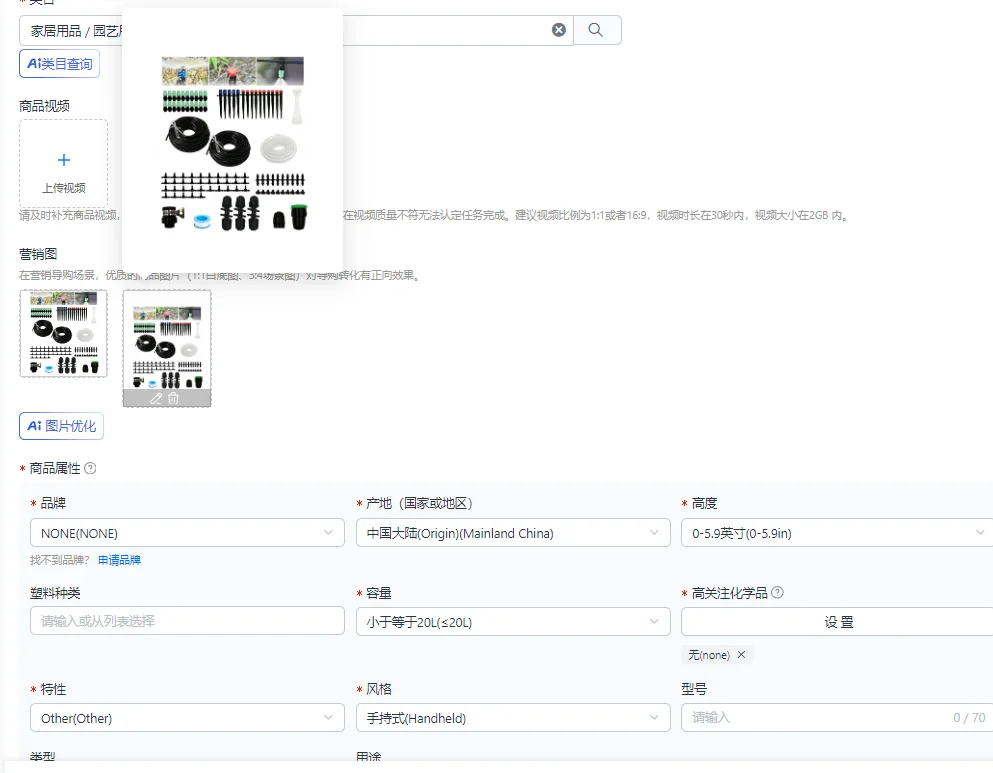Click the magnifier search button beside the category field
Image resolution: width=993 pixels, height=773 pixels.
(x=596, y=30)
